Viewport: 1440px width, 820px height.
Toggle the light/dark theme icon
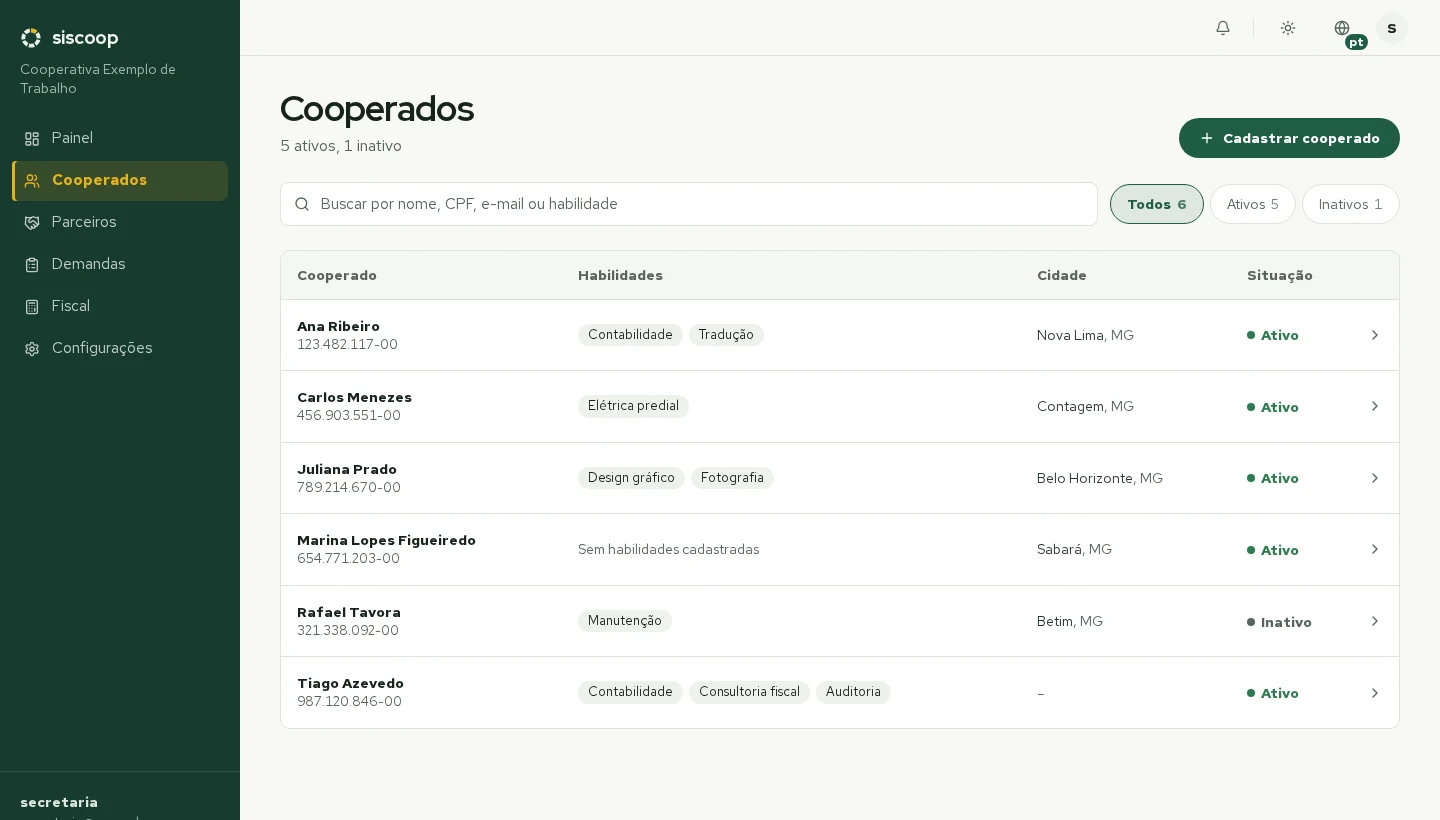[1288, 28]
